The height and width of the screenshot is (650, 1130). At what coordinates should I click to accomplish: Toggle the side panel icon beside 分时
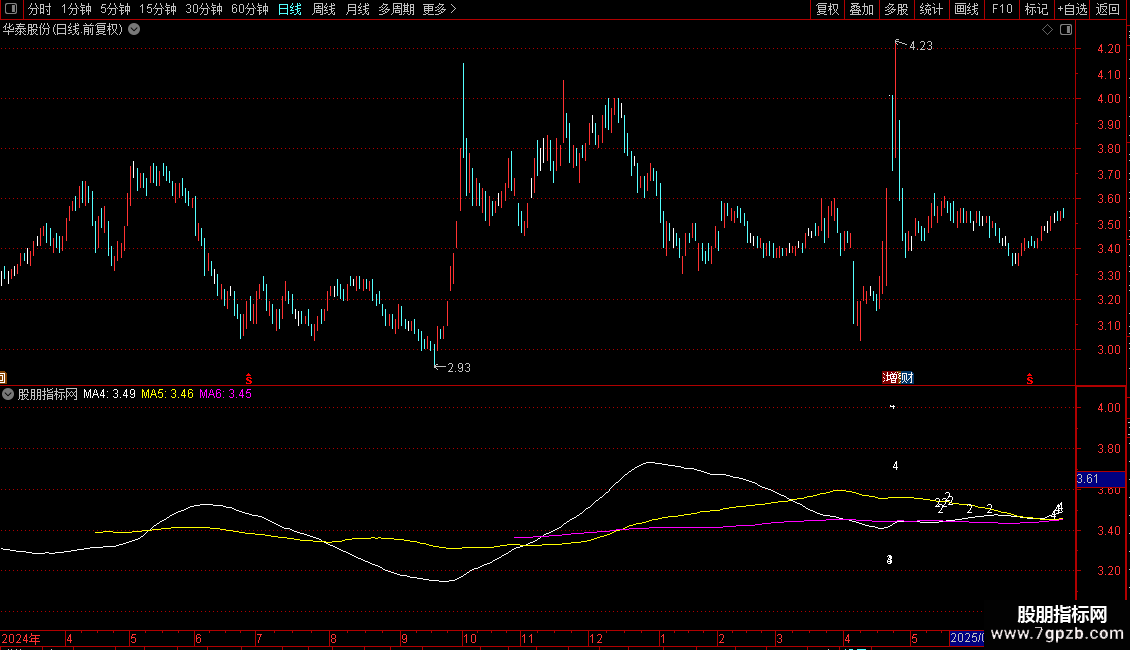coord(11,9)
